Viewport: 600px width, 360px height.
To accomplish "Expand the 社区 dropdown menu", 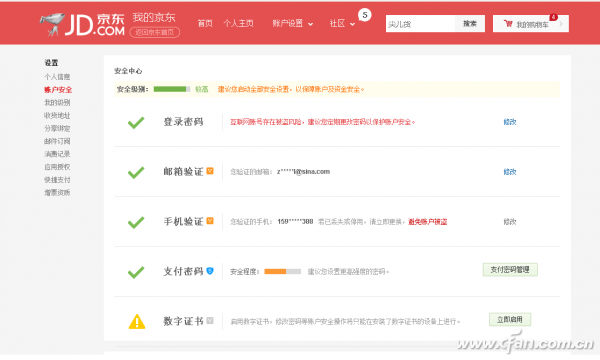I will 342,24.
